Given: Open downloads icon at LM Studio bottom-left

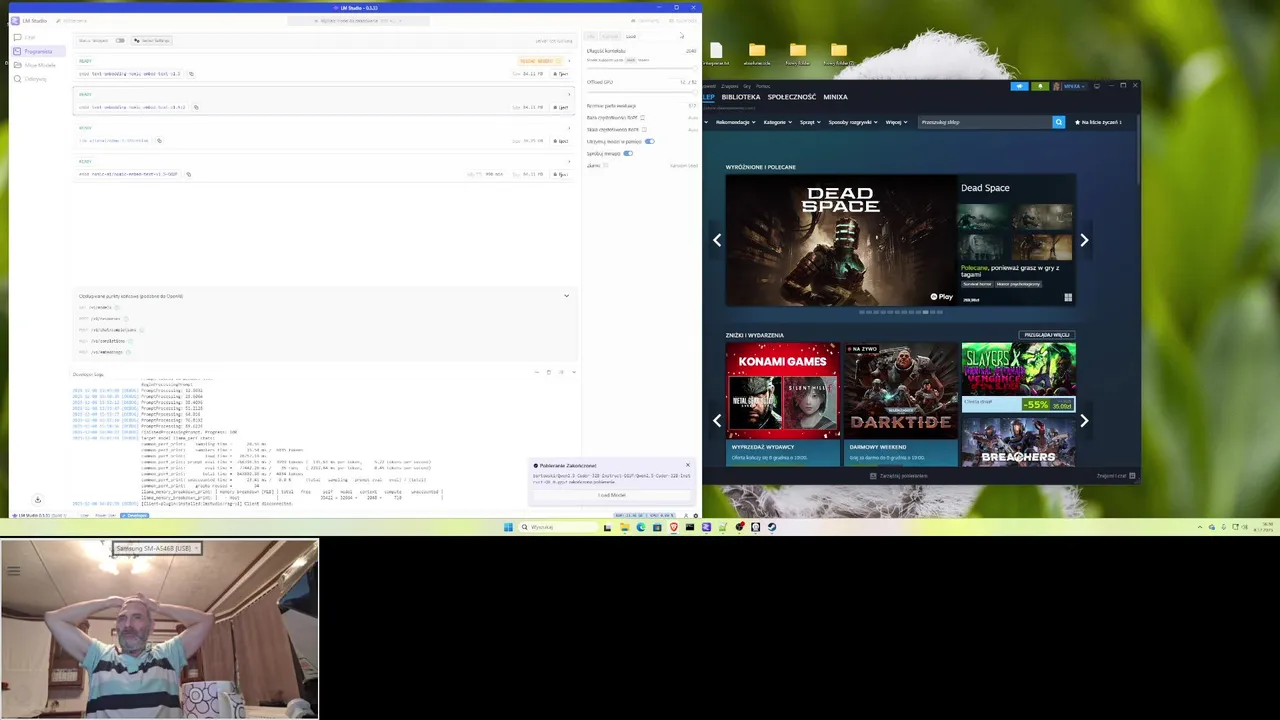Looking at the screenshot, I should click(38, 500).
